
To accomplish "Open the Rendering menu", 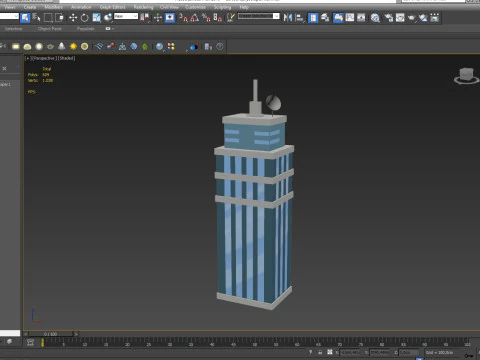I will 143,7.
